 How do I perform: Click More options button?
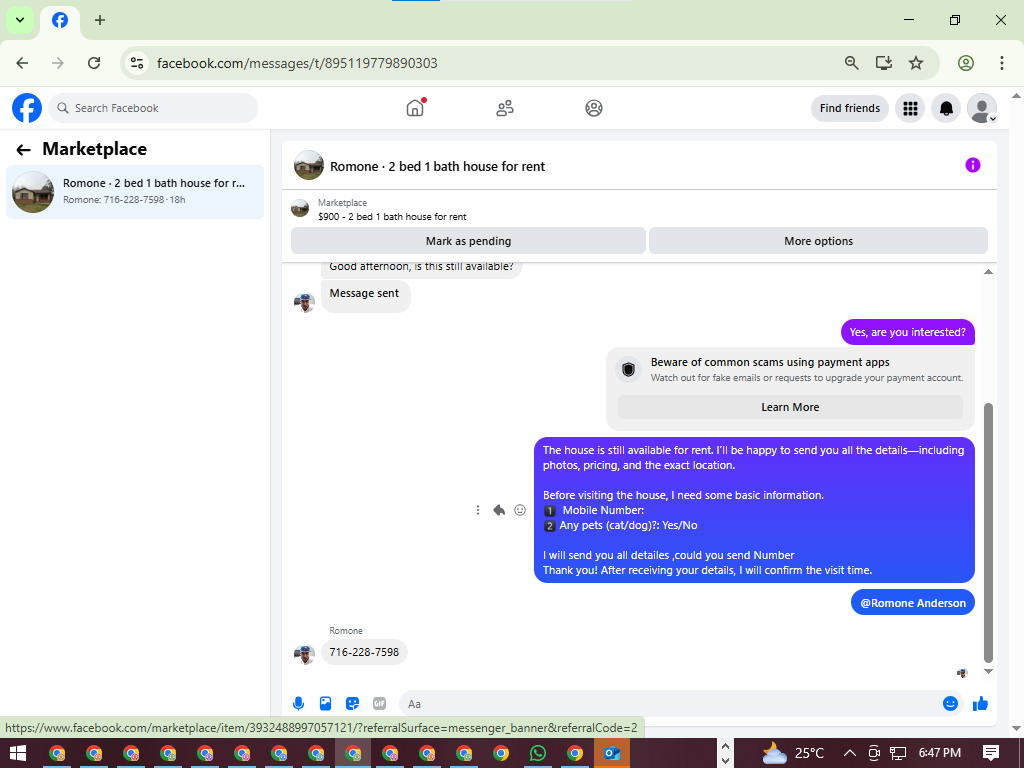tap(818, 241)
